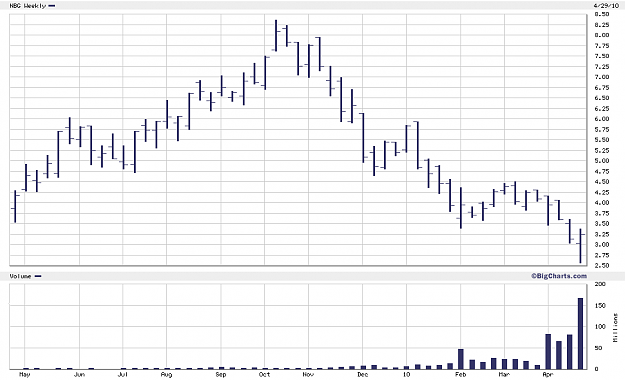Click the "Nov" month label

pyautogui.click(x=308, y=375)
